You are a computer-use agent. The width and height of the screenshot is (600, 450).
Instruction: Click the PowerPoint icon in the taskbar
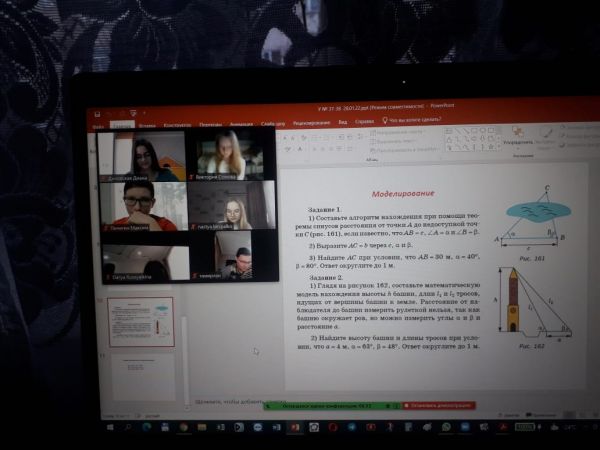[294, 426]
